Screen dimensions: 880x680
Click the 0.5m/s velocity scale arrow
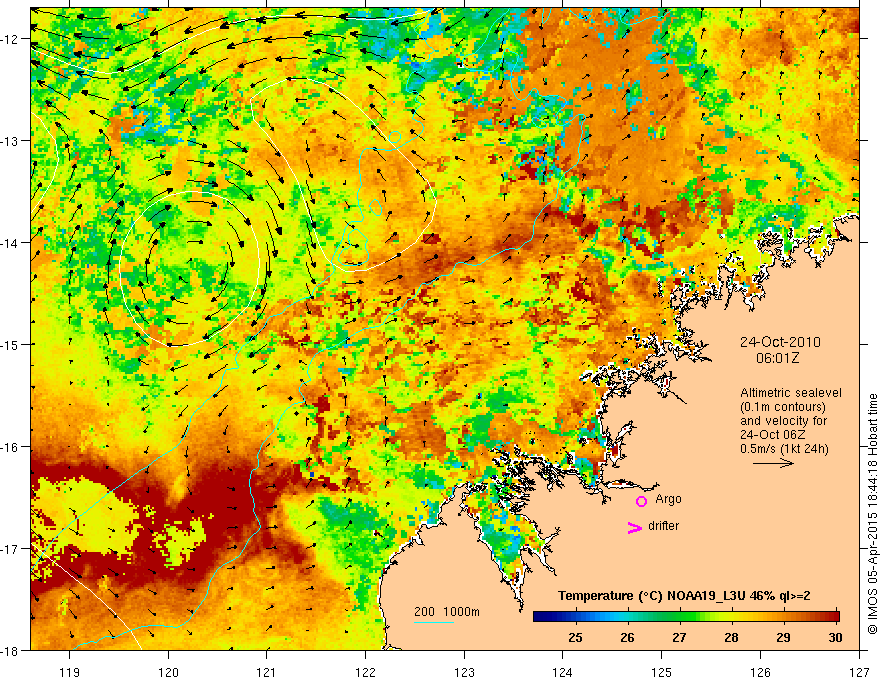click(x=773, y=463)
